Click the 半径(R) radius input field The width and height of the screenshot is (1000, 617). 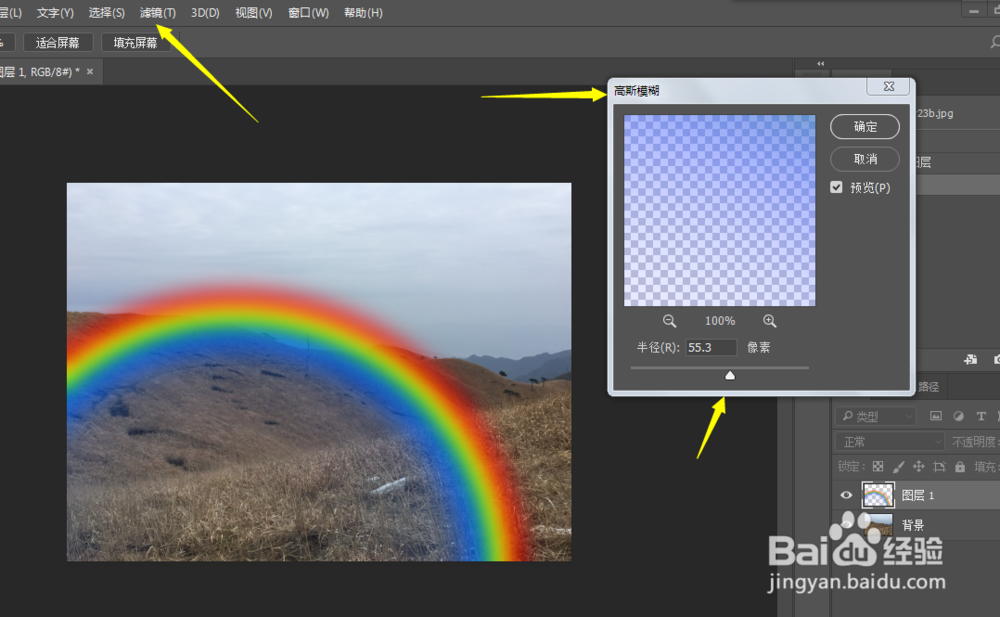click(711, 347)
